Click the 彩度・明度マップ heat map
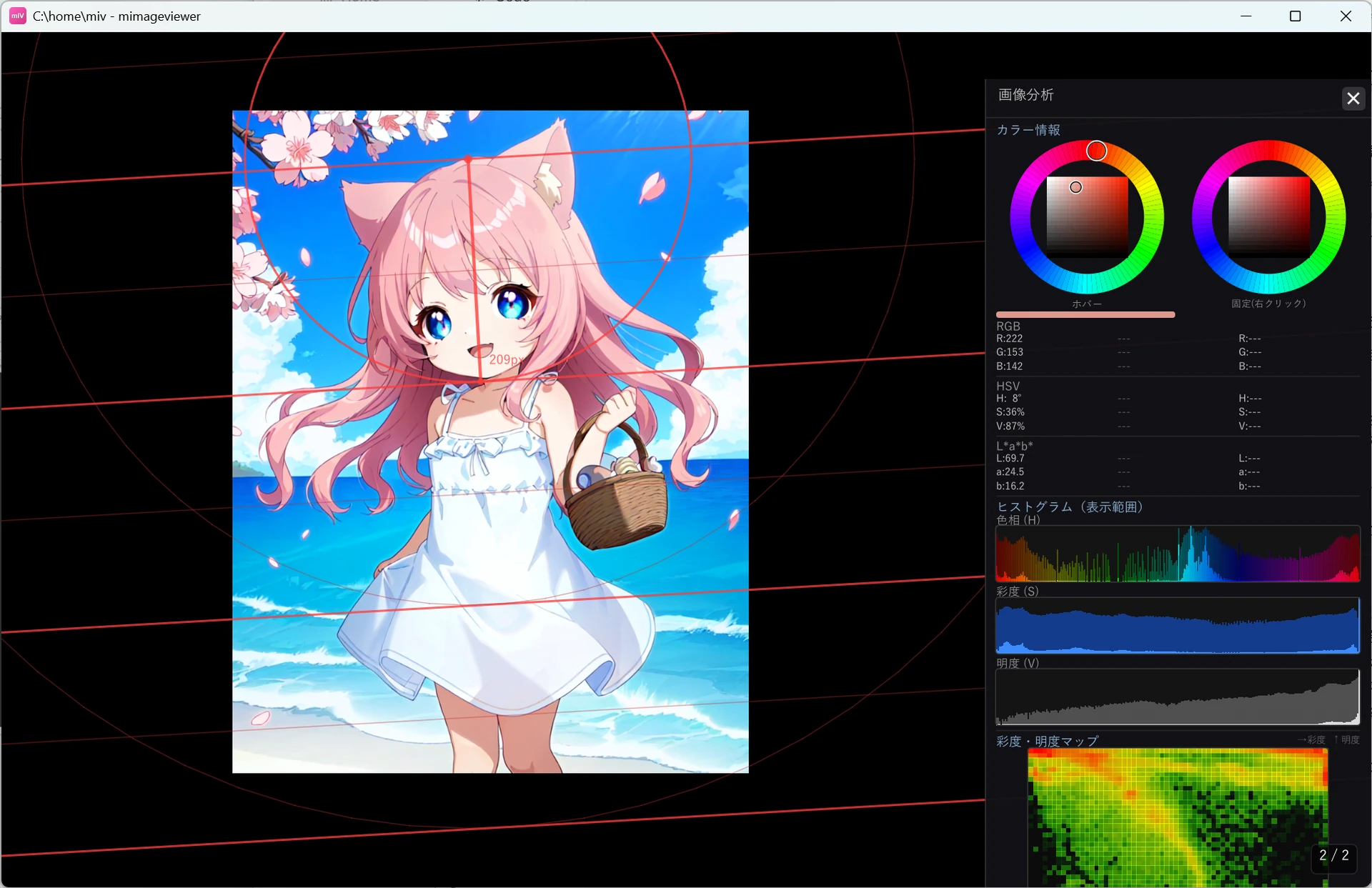Viewport: 1372px width, 888px height. 1178,818
